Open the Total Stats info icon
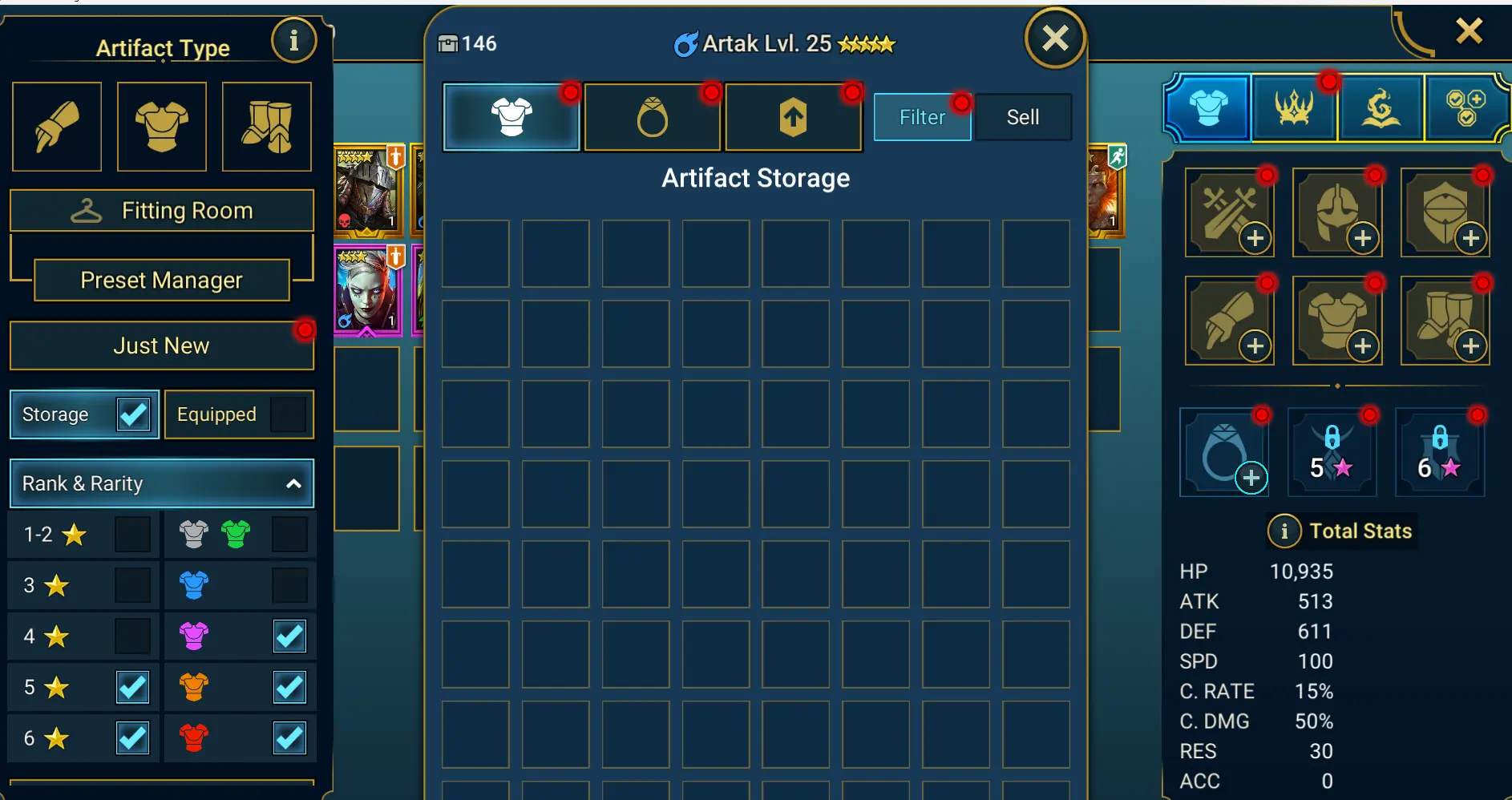1512x800 pixels. 1284,531
